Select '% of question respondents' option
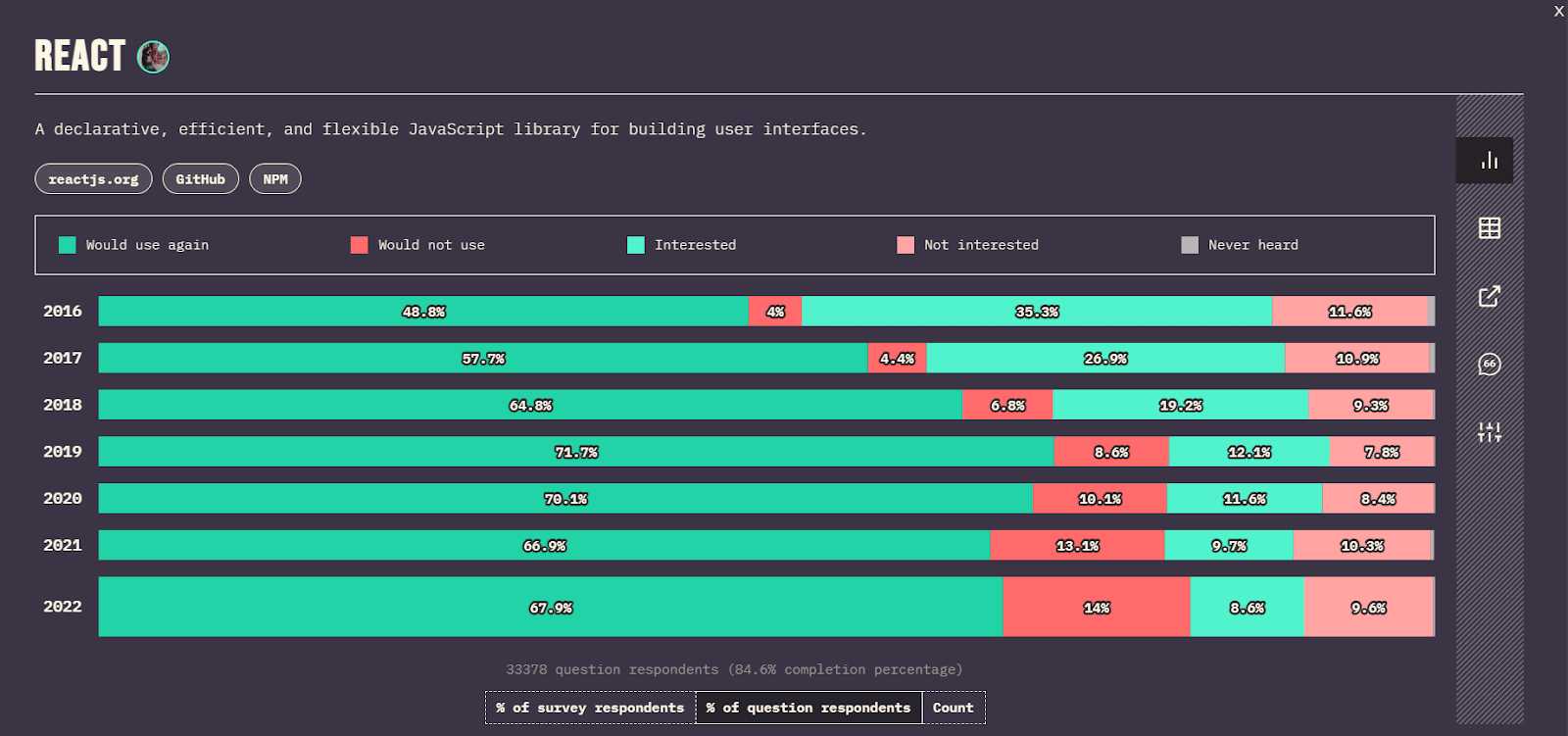The width and height of the screenshot is (1568, 736). pyautogui.click(x=808, y=708)
